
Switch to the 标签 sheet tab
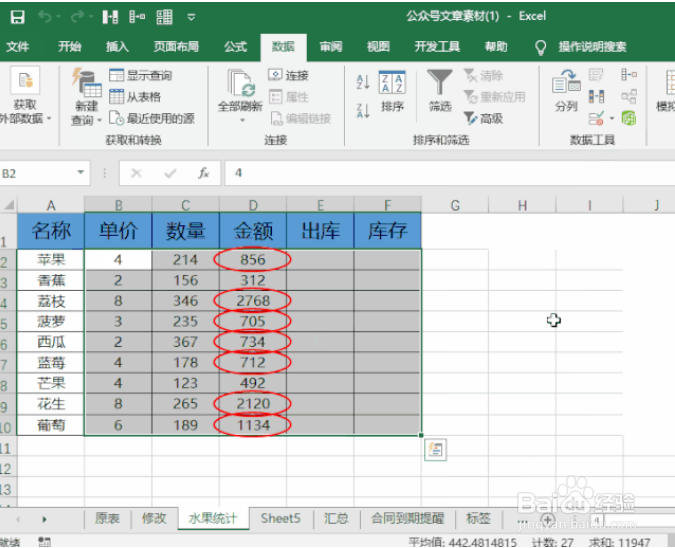(x=478, y=518)
